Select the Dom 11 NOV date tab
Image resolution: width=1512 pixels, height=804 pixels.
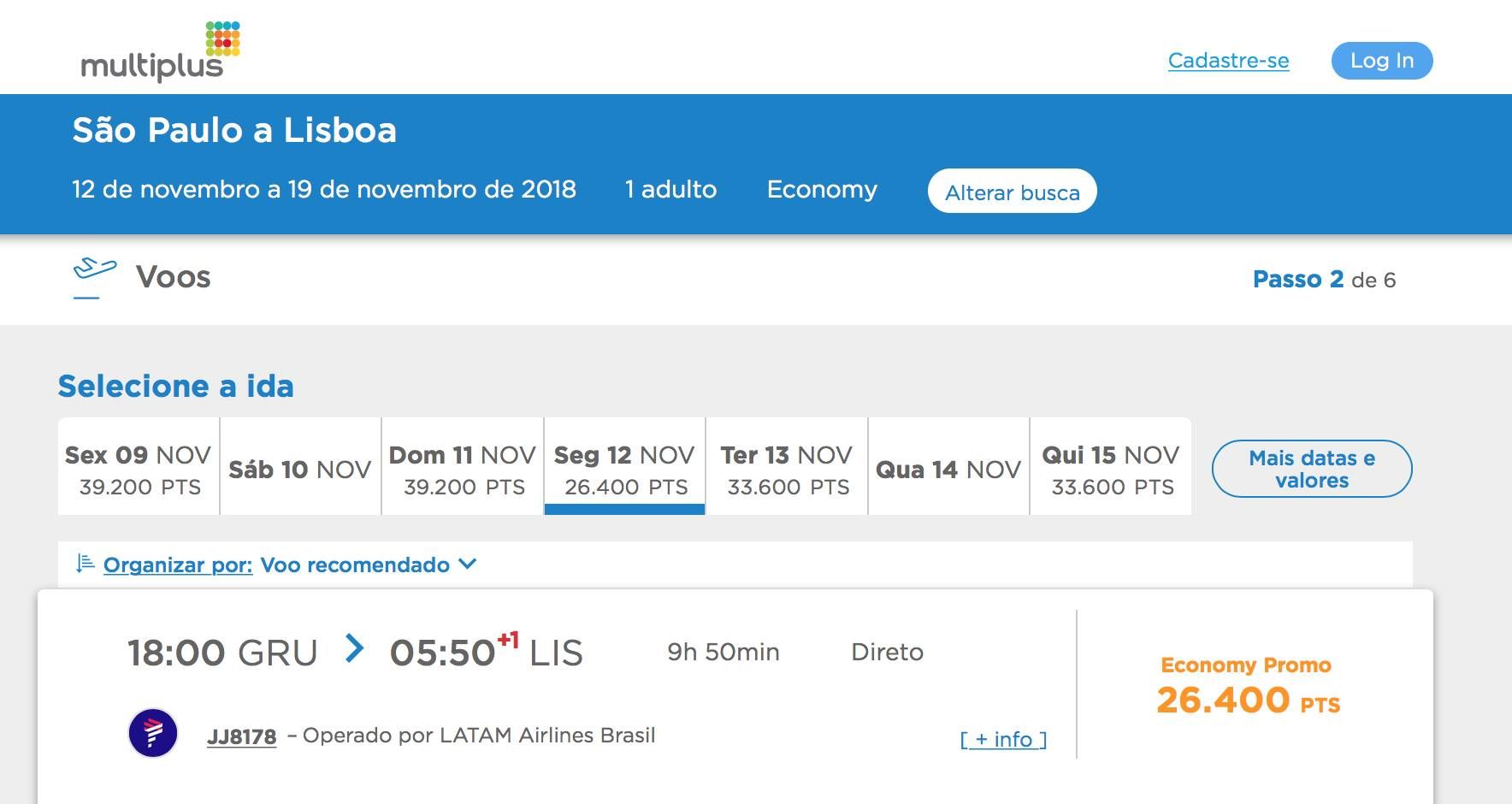tap(463, 467)
